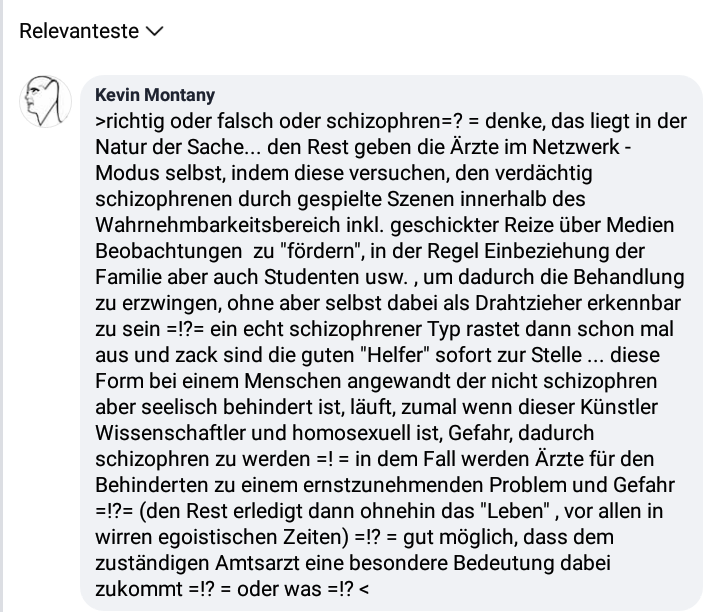
Task: Click the comment line starting "Form bei einem"
Action: tap(376, 382)
